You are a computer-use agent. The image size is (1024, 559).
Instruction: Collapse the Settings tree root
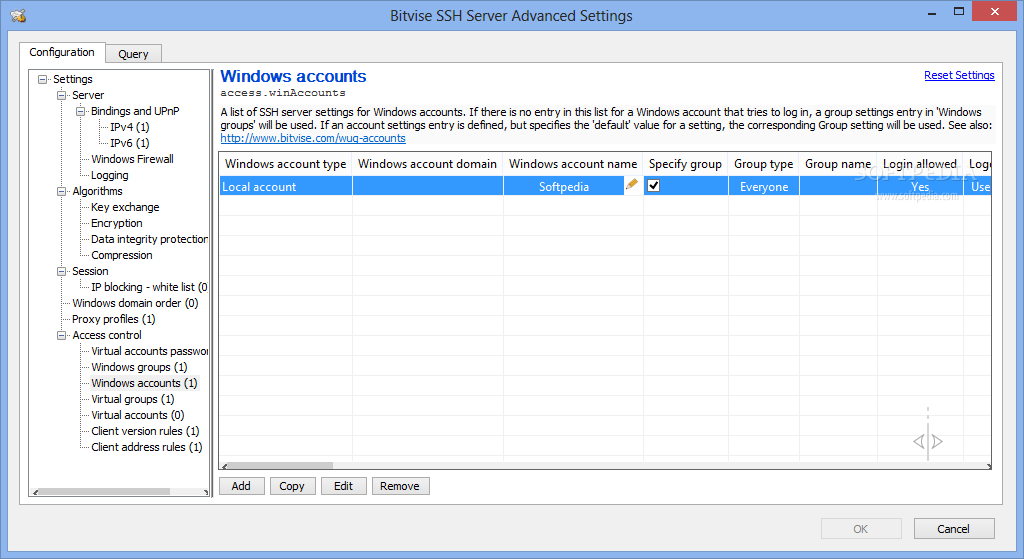[42, 79]
